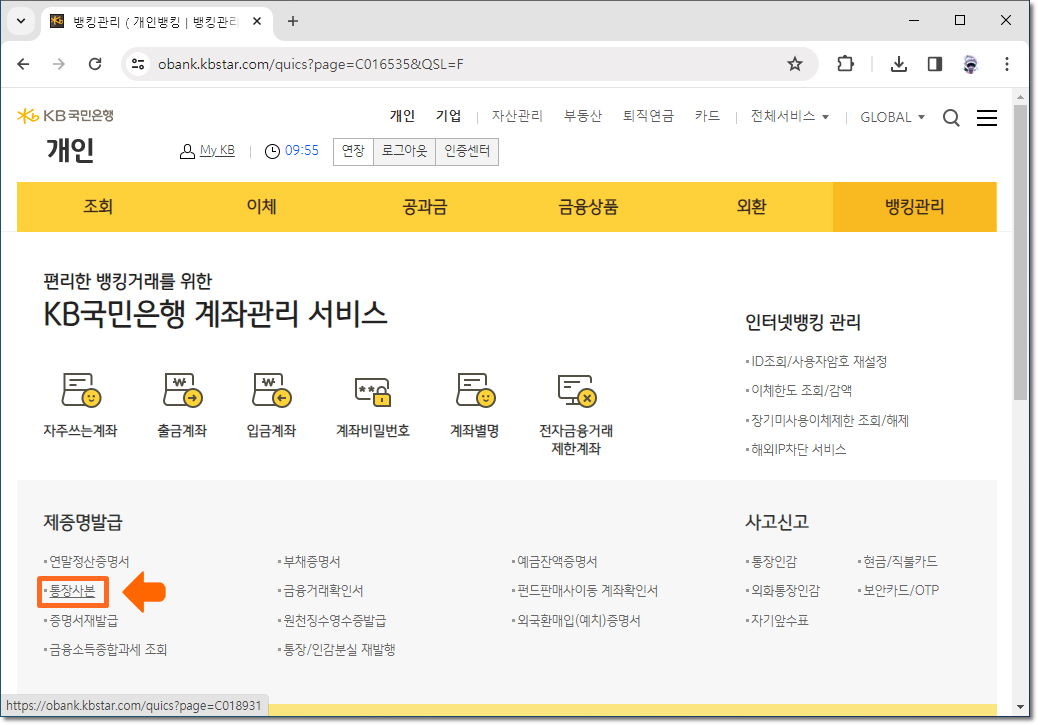Switch to 개인 banking section
This screenshot has width=1038, height=725.
[402, 117]
